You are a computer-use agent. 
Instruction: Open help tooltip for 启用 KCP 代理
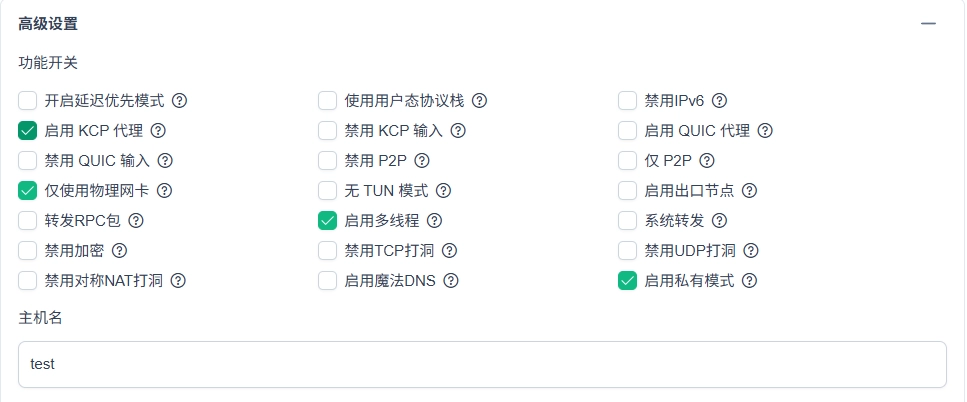pos(158,130)
